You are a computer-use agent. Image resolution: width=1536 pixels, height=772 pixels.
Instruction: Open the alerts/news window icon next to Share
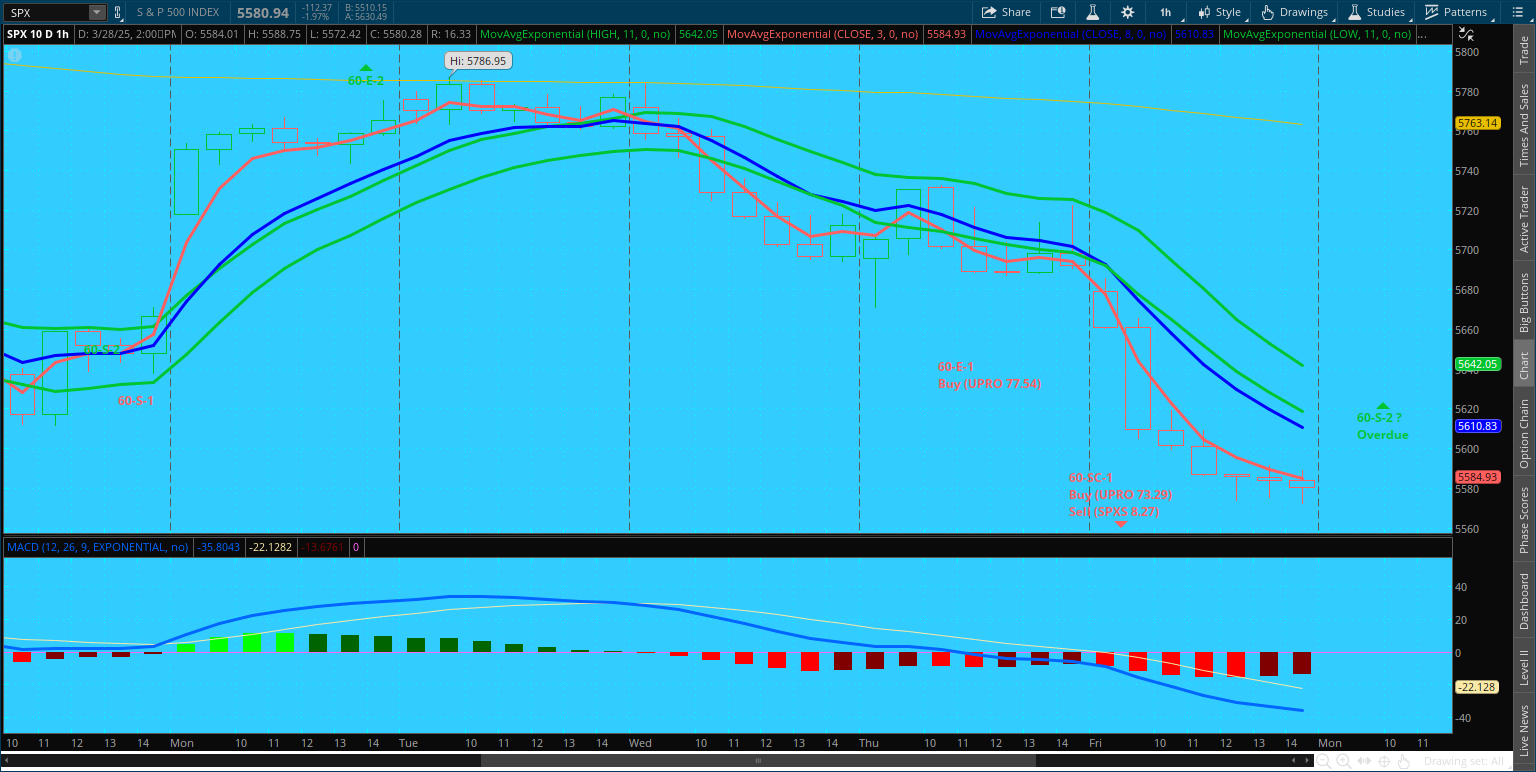pyautogui.click(x=1058, y=12)
